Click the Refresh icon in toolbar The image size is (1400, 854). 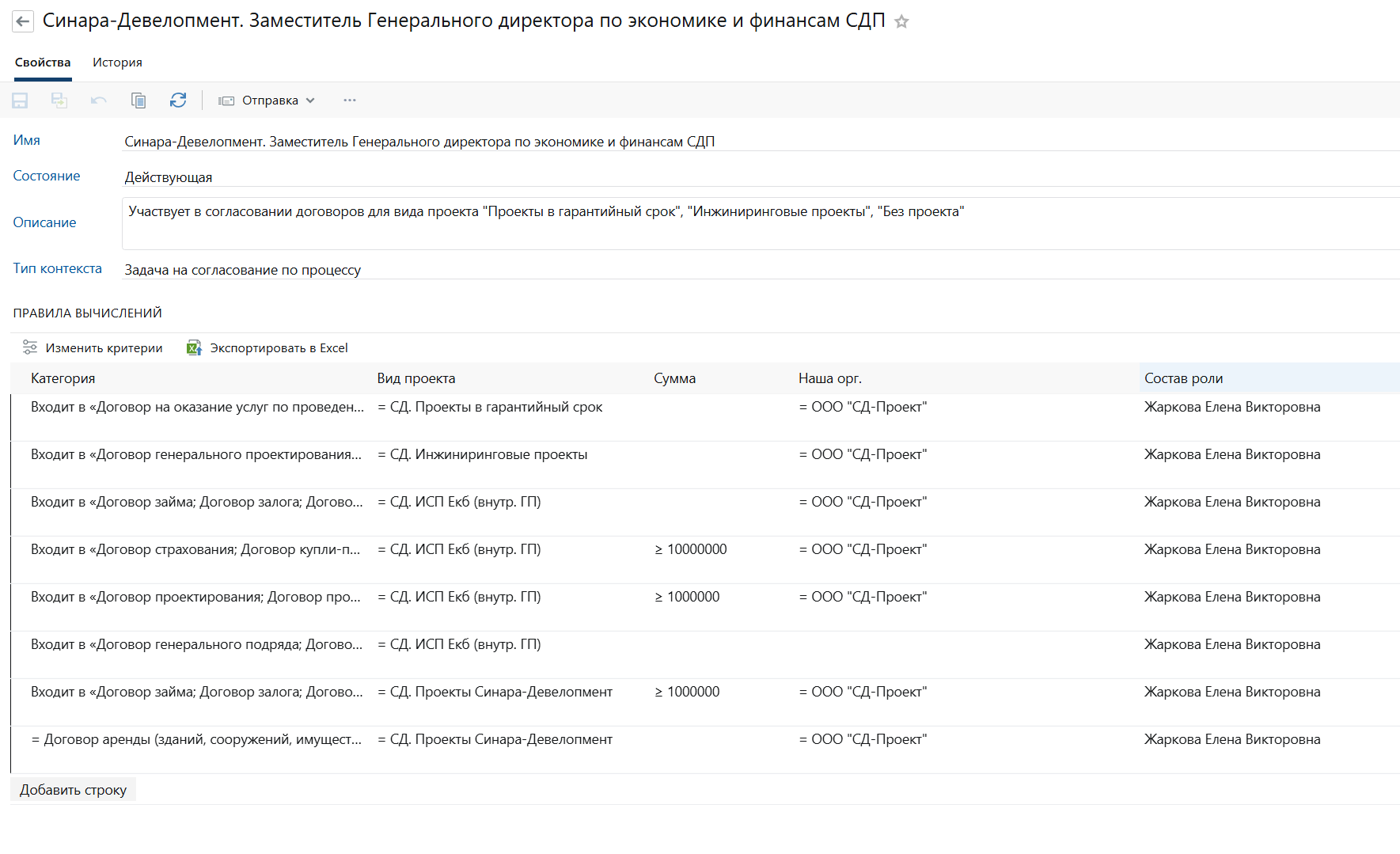click(x=178, y=101)
